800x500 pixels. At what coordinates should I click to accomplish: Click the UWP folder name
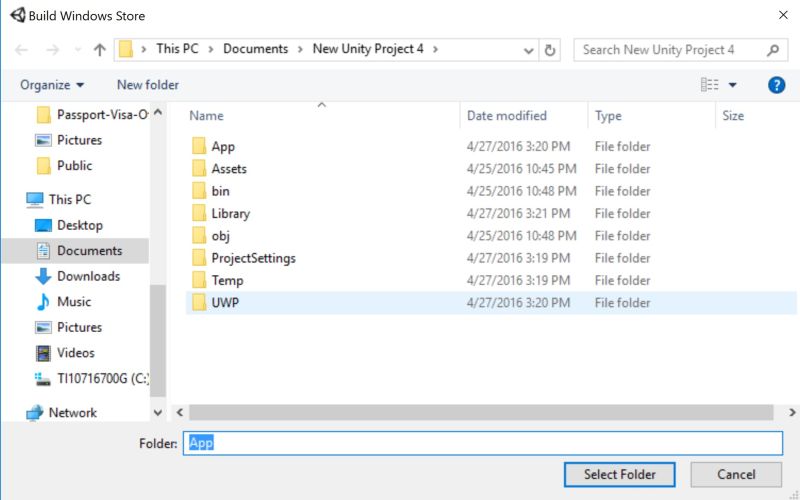point(225,303)
